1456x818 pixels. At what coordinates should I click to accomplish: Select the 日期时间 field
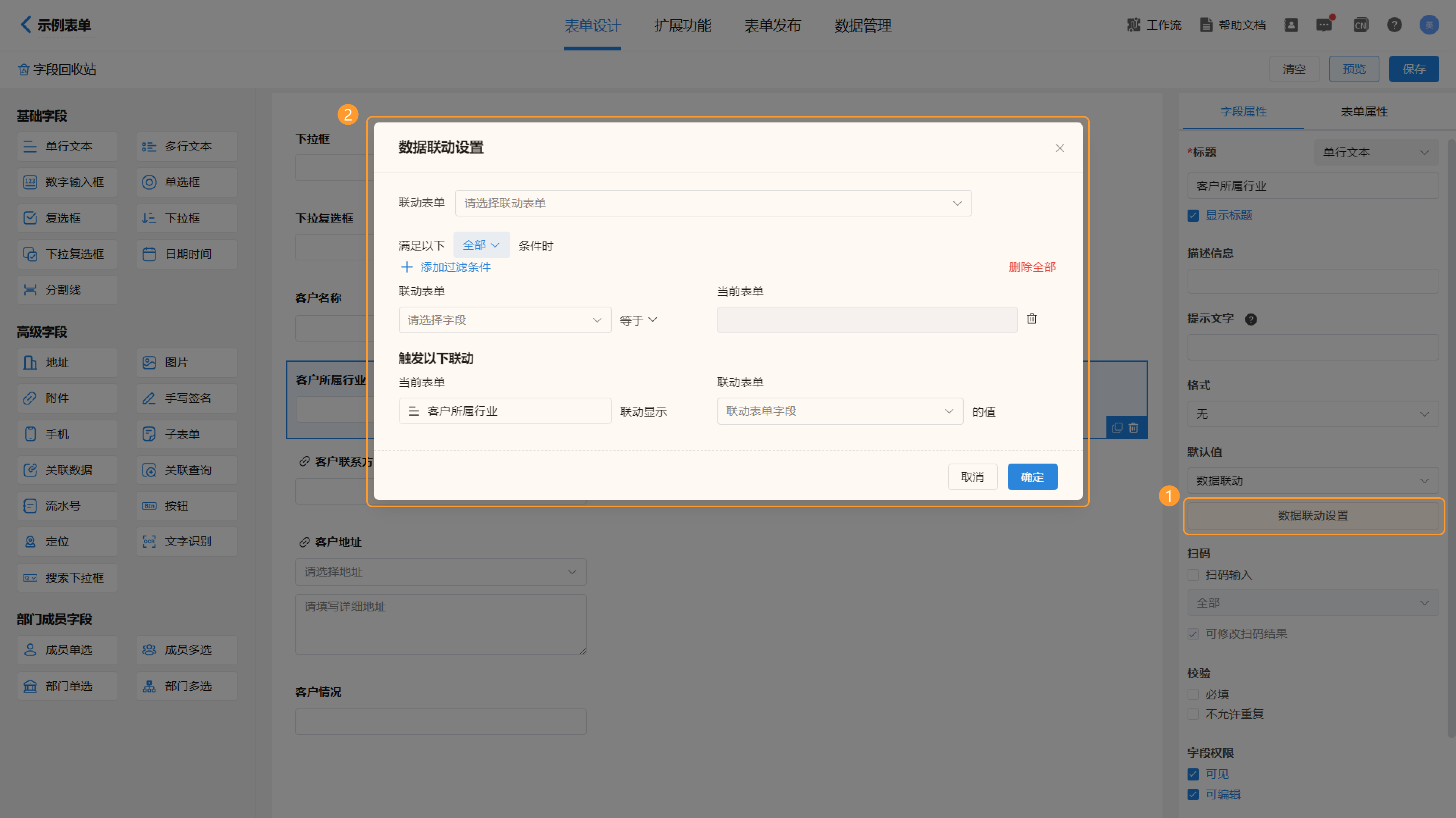187,254
